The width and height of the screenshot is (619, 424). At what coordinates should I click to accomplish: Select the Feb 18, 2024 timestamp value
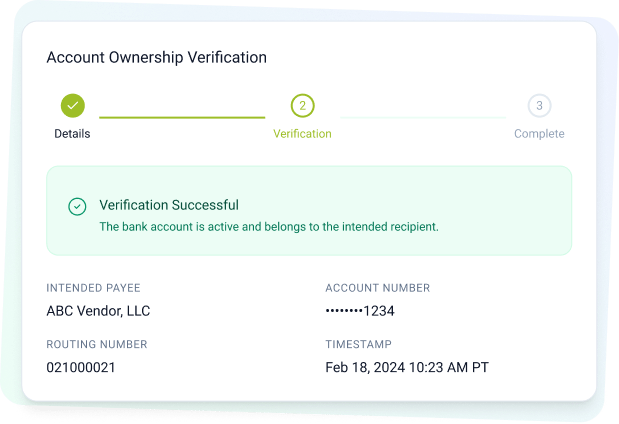(407, 367)
